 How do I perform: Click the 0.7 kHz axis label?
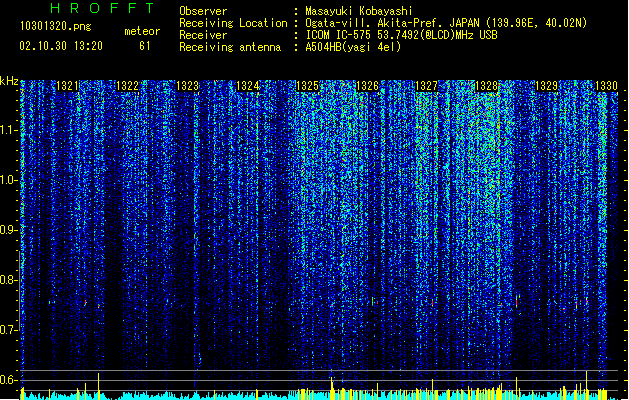point(9,330)
